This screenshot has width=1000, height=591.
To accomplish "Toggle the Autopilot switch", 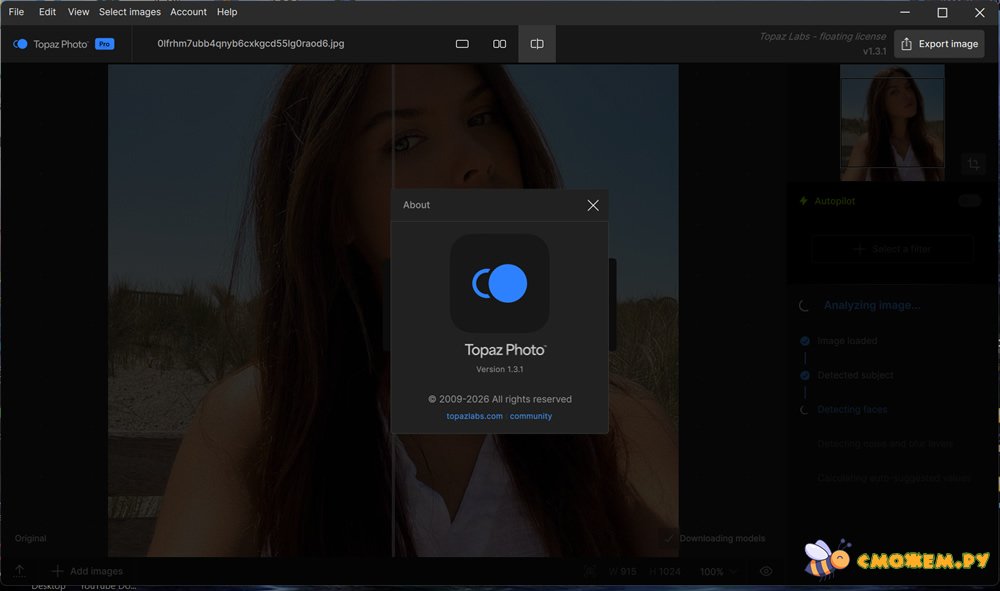I will coord(969,201).
